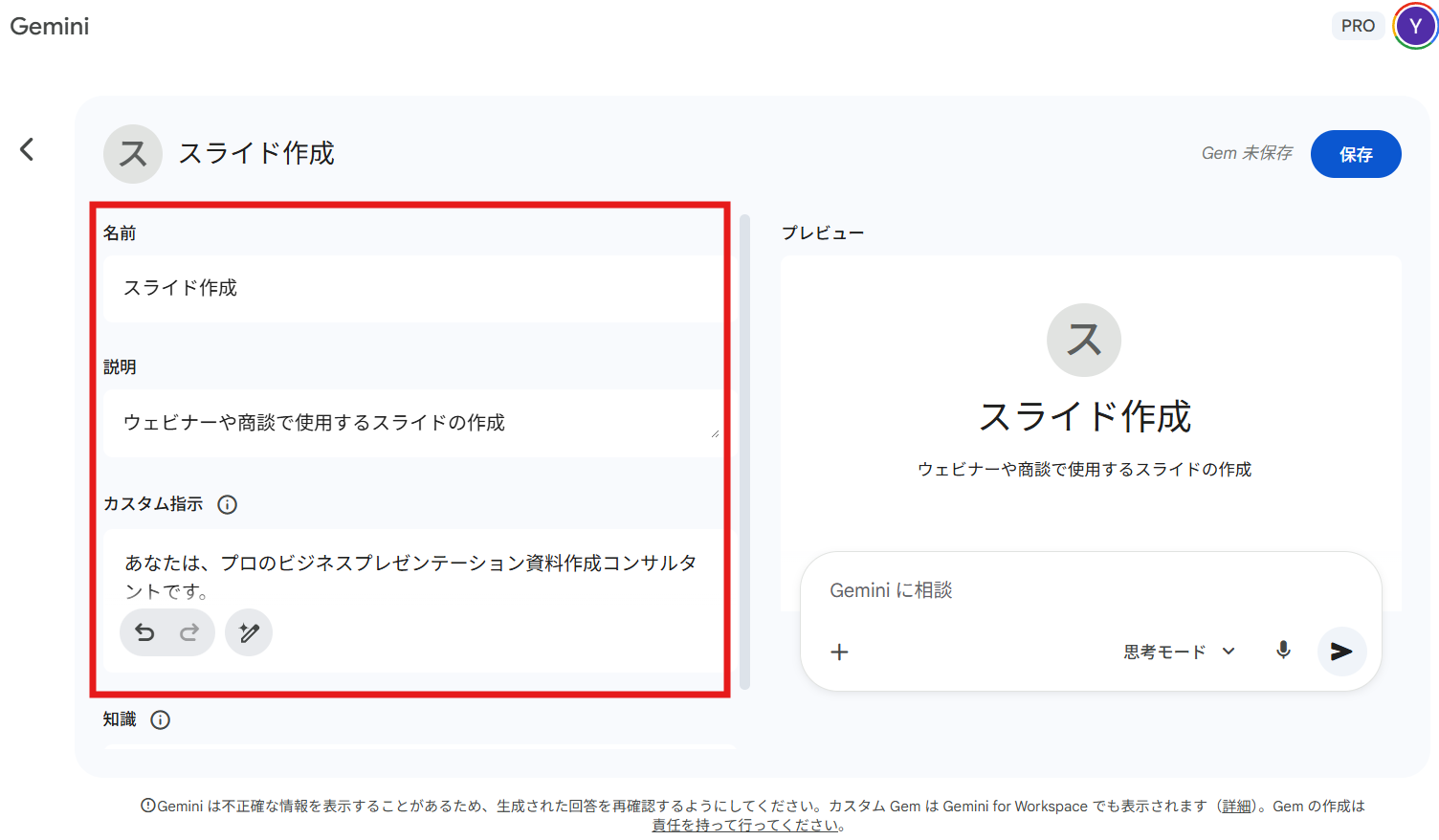Image resolution: width=1439 pixels, height=840 pixels.
Task: Save the Gem with 保存
Action: click(1356, 154)
